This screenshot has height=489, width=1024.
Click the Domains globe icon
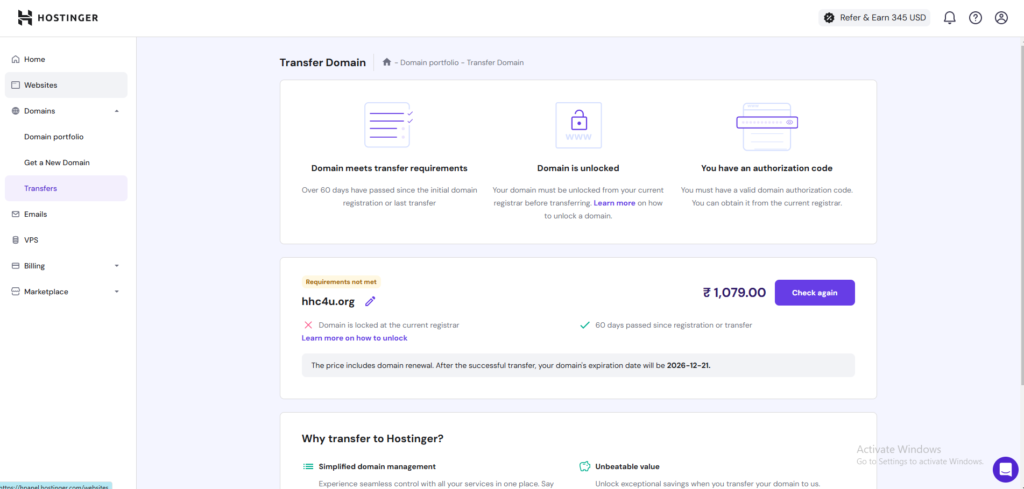15,111
